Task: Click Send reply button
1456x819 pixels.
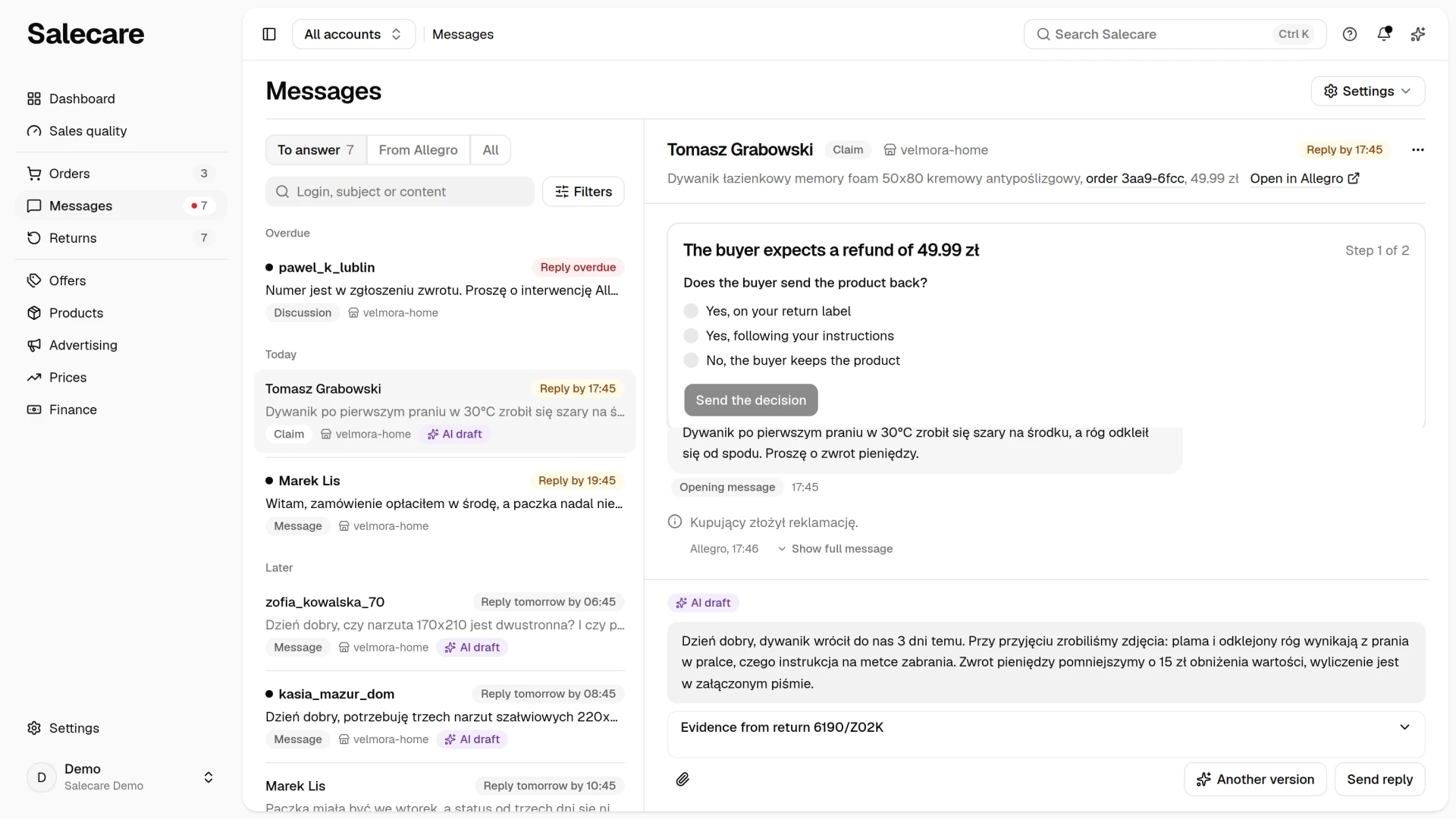Action: click(x=1379, y=780)
